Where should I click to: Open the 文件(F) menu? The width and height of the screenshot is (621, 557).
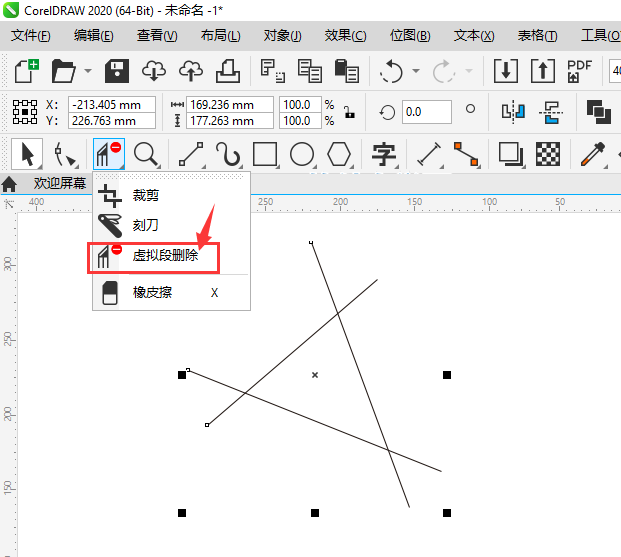[x=30, y=36]
